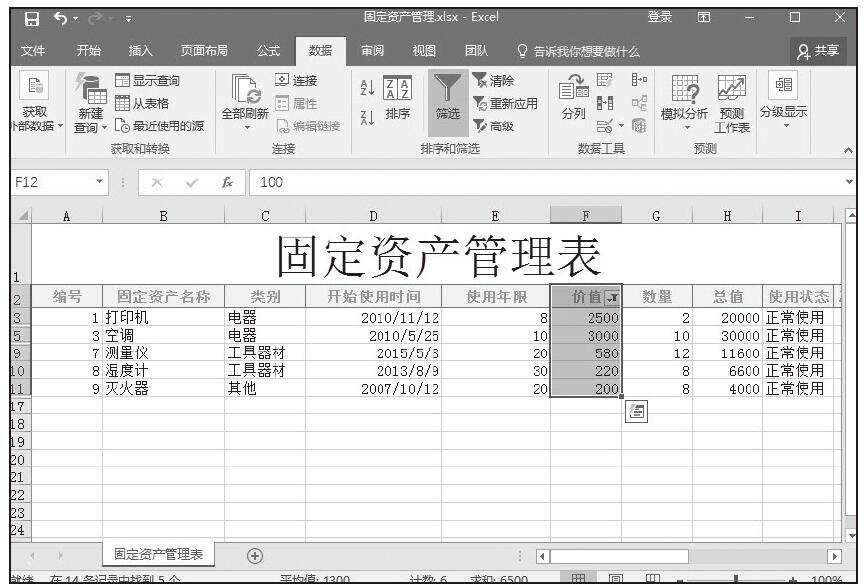Click the Quick Analysis icon below selection
The image size is (864, 588).
click(x=636, y=410)
